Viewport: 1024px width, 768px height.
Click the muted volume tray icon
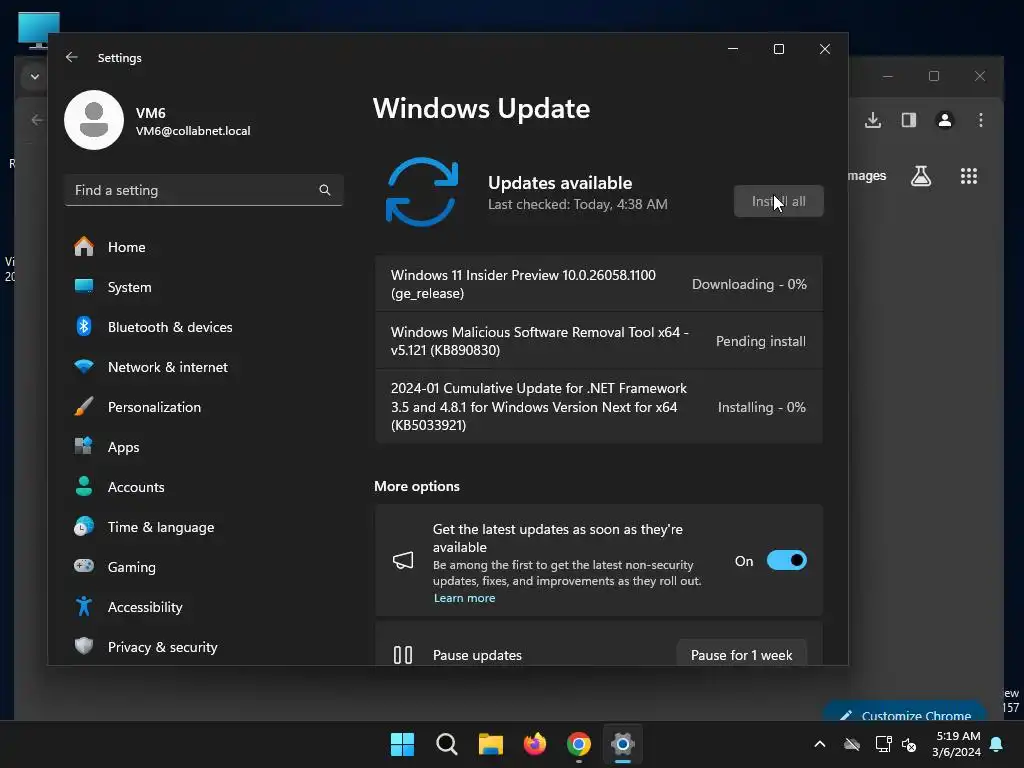coord(909,744)
